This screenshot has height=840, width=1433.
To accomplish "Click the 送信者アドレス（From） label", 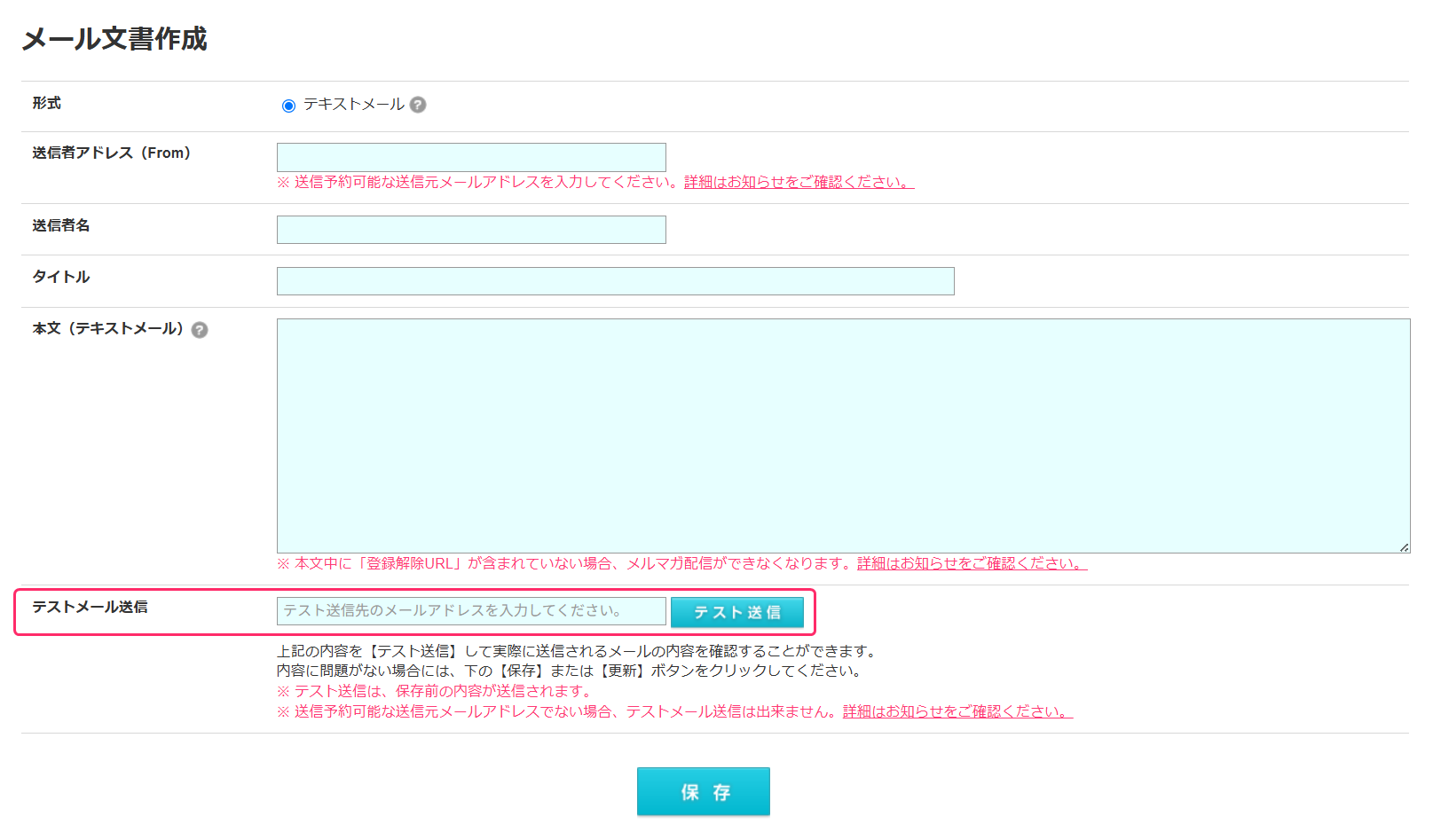I will pos(112,153).
